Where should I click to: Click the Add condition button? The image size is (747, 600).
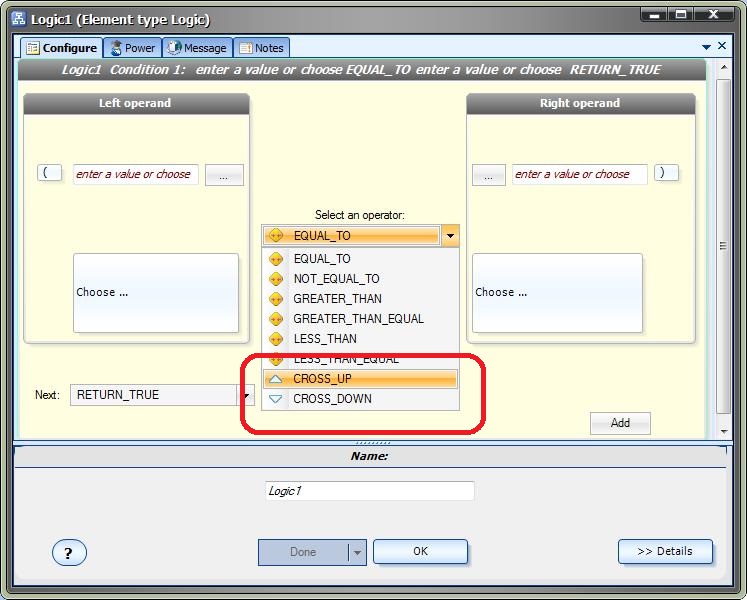[620, 423]
